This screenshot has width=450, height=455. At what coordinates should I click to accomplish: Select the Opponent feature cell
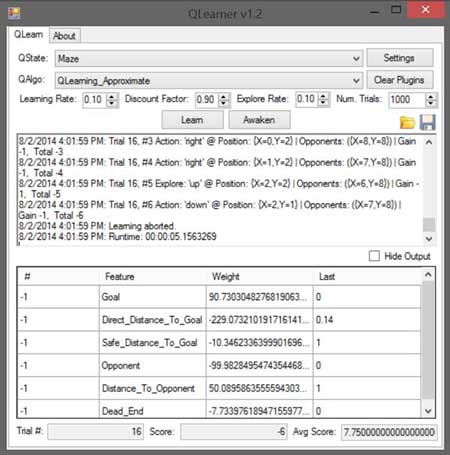pos(153,366)
